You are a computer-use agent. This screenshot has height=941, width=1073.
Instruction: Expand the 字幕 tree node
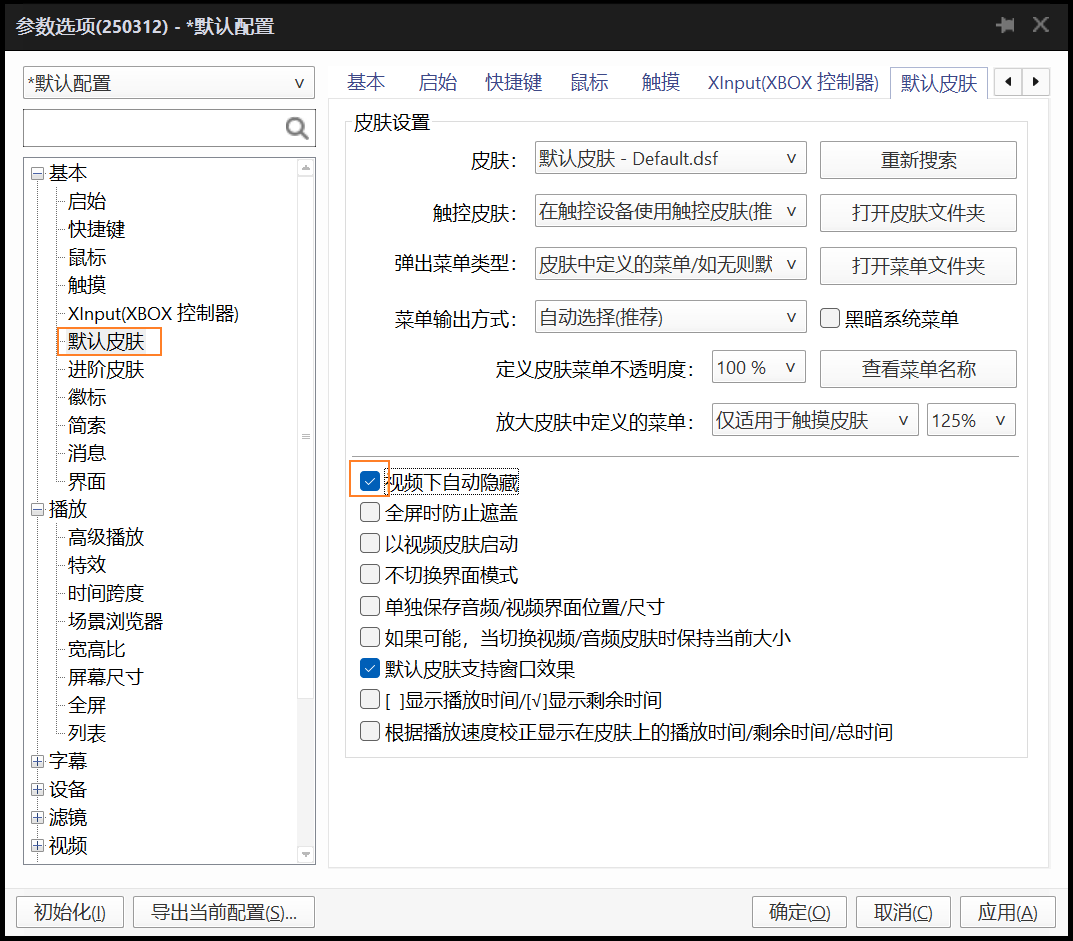(x=38, y=761)
